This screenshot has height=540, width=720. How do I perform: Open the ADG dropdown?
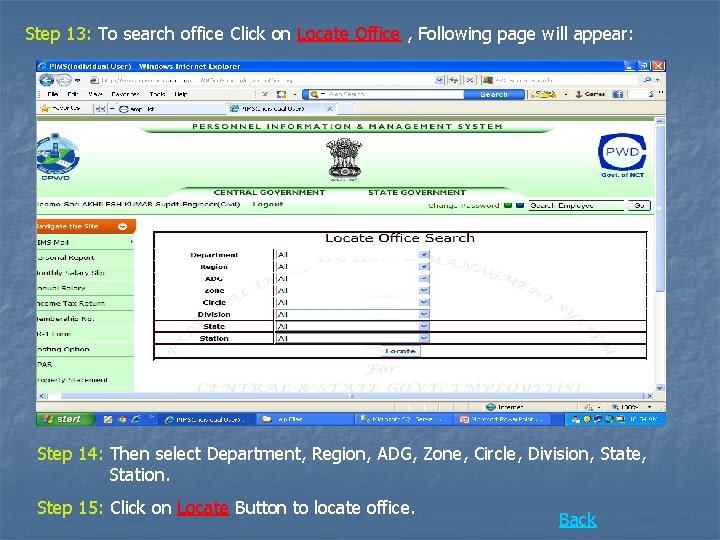click(x=423, y=278)
